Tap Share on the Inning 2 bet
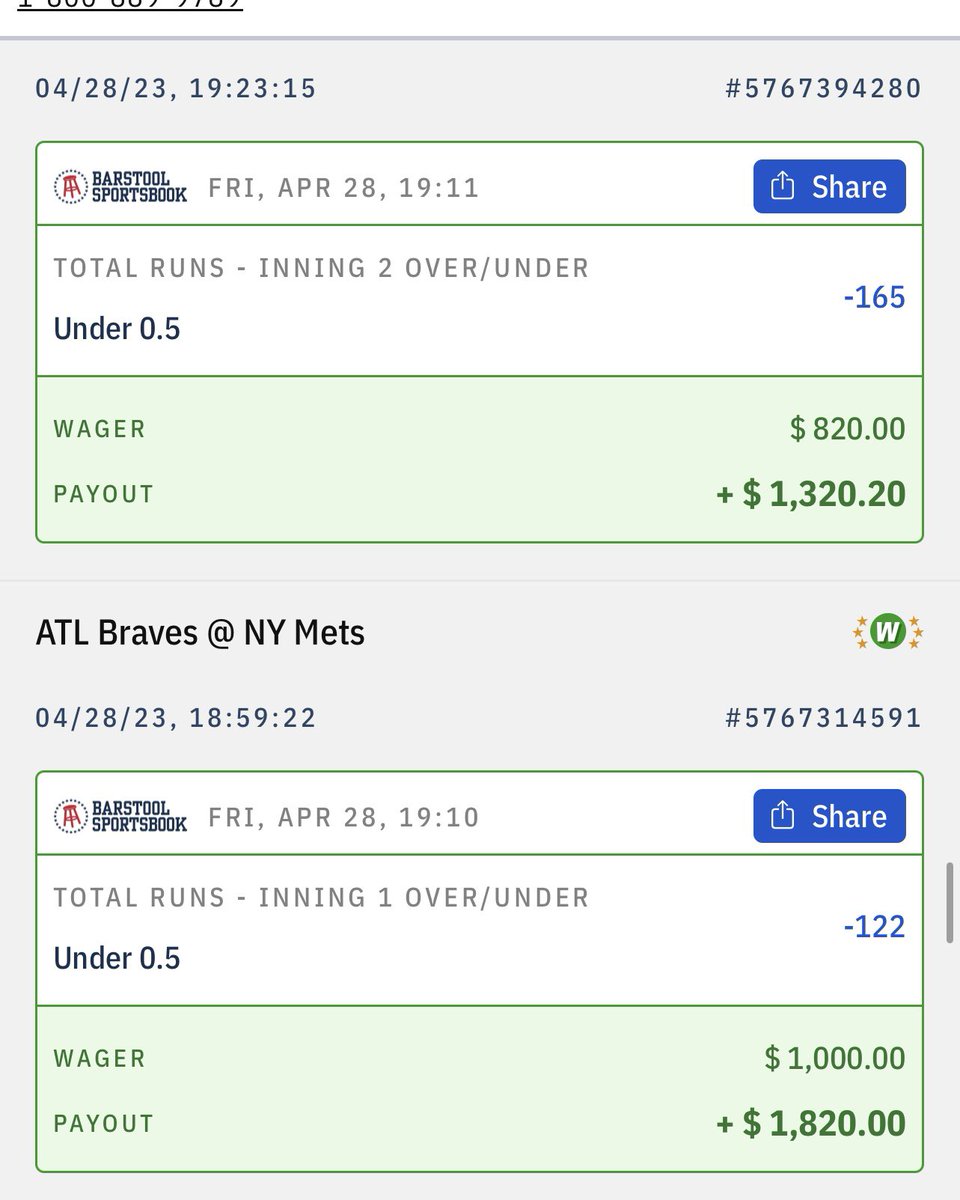This screenshot has width=960, height=1200. point(829,187)
